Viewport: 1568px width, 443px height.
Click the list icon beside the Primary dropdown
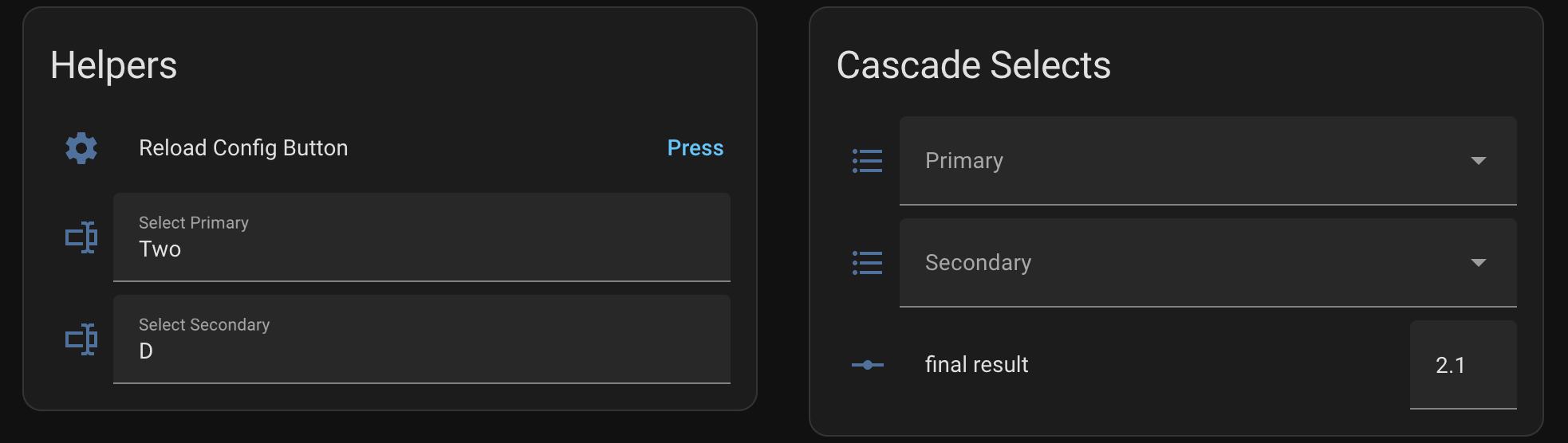[x=868, y=161]
